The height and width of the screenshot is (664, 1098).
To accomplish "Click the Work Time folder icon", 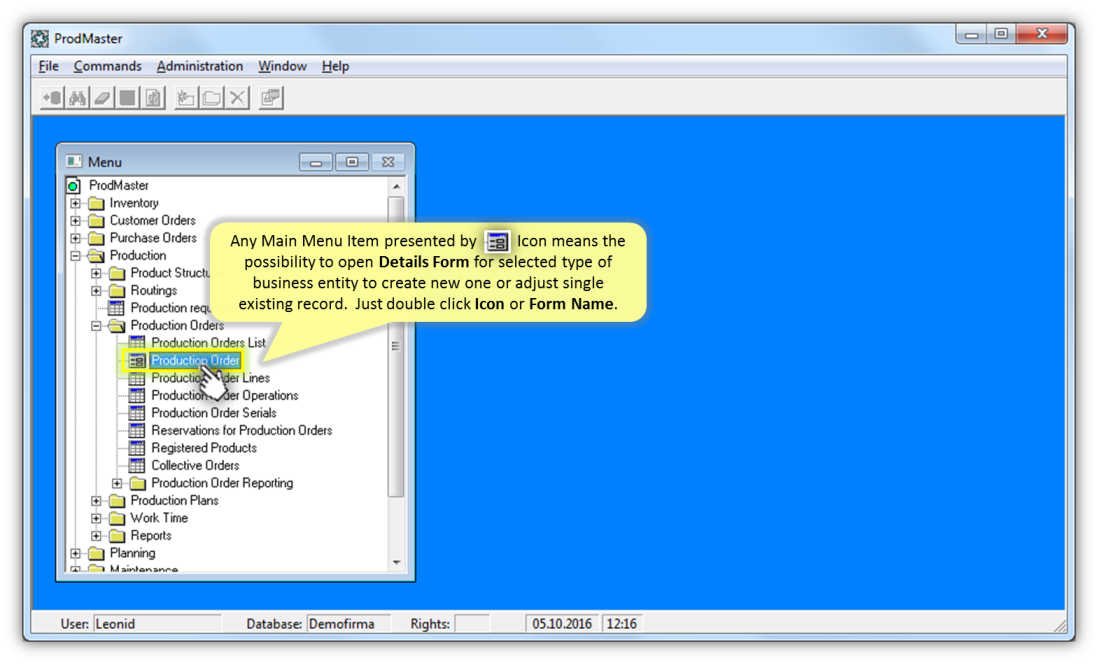I will click(x=117, y=518).
